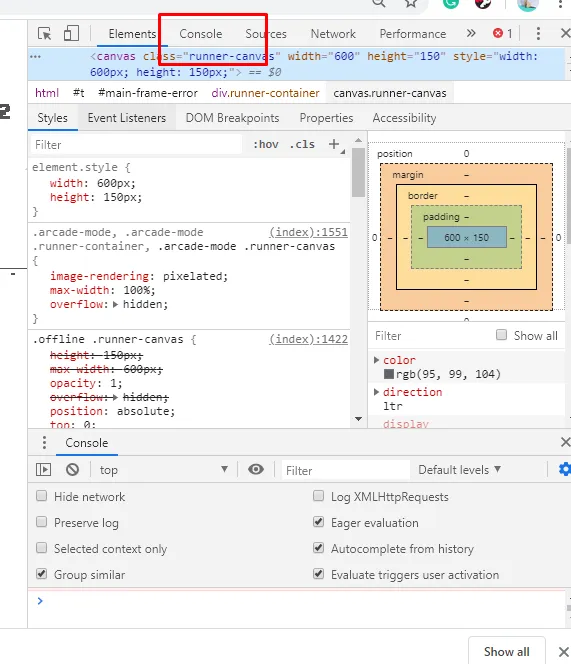
Task: Switch to the Network tab
Action: pos(333,34)
